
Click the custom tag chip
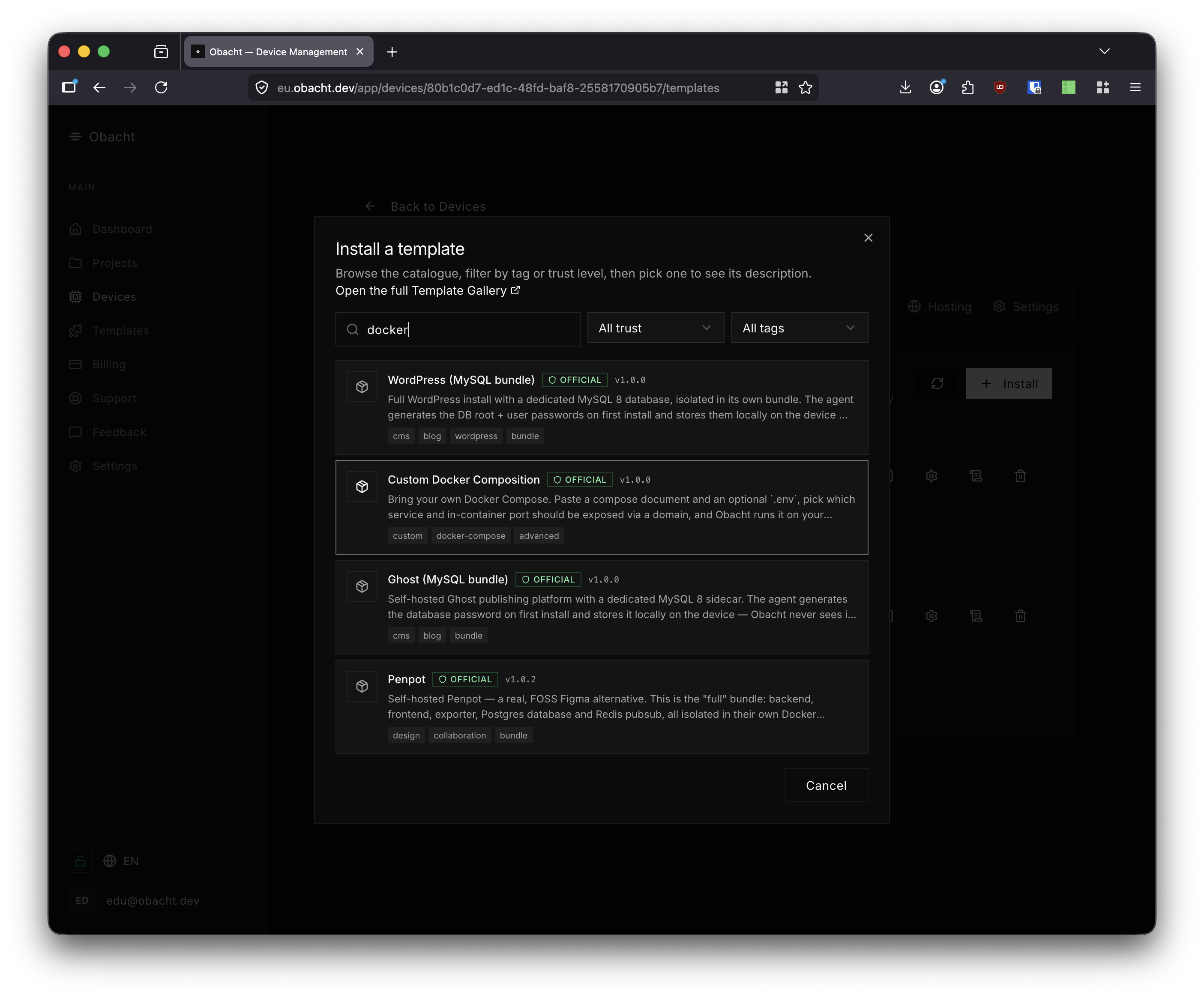[407, 535]
